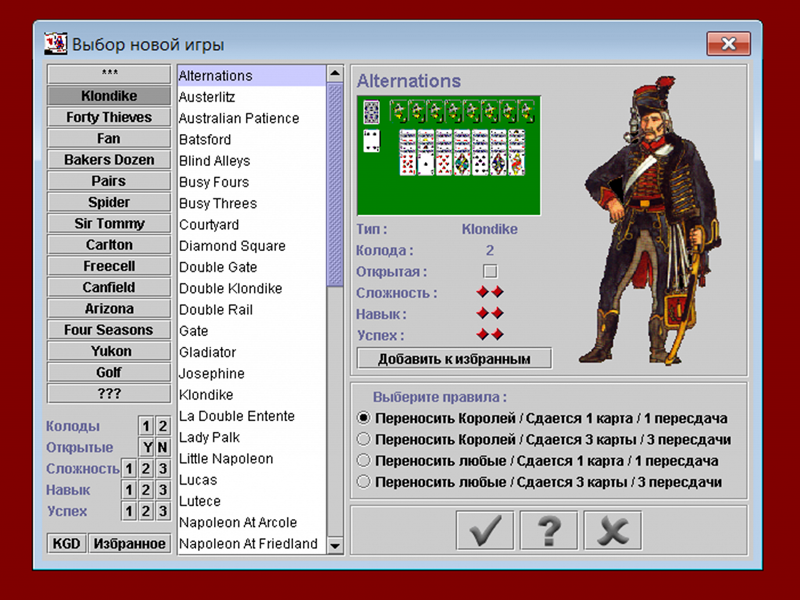Select rule Переносить Королей with 3 cards dealt

364,439
